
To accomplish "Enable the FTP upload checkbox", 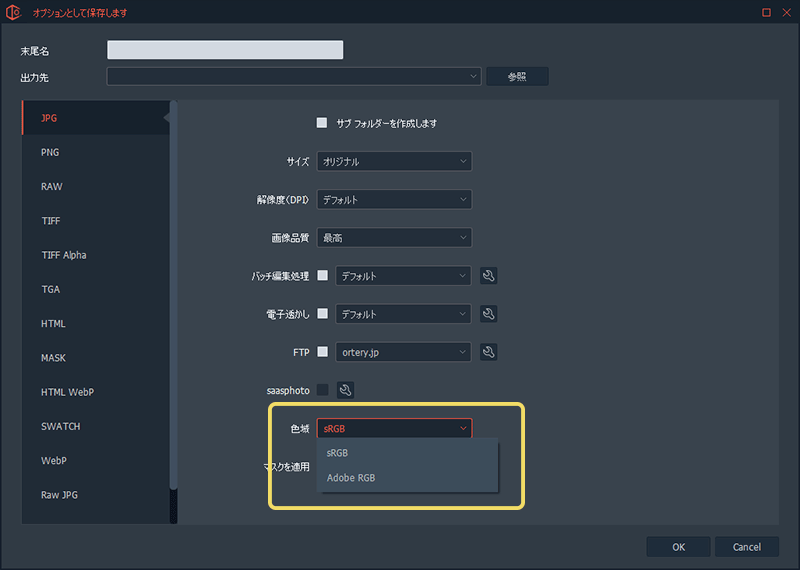I will pyautogui.click(x=322, y=352).
